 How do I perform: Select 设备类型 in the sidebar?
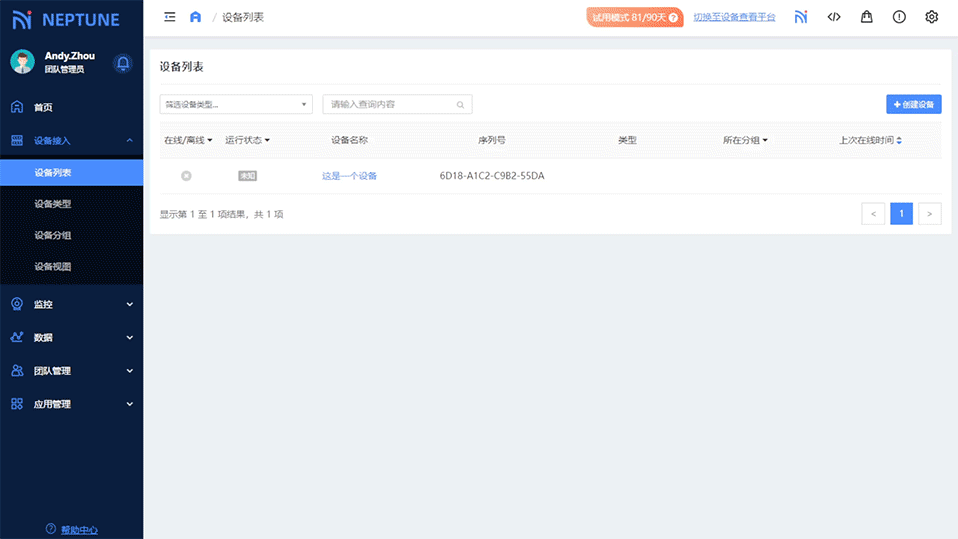click(53, 204)
